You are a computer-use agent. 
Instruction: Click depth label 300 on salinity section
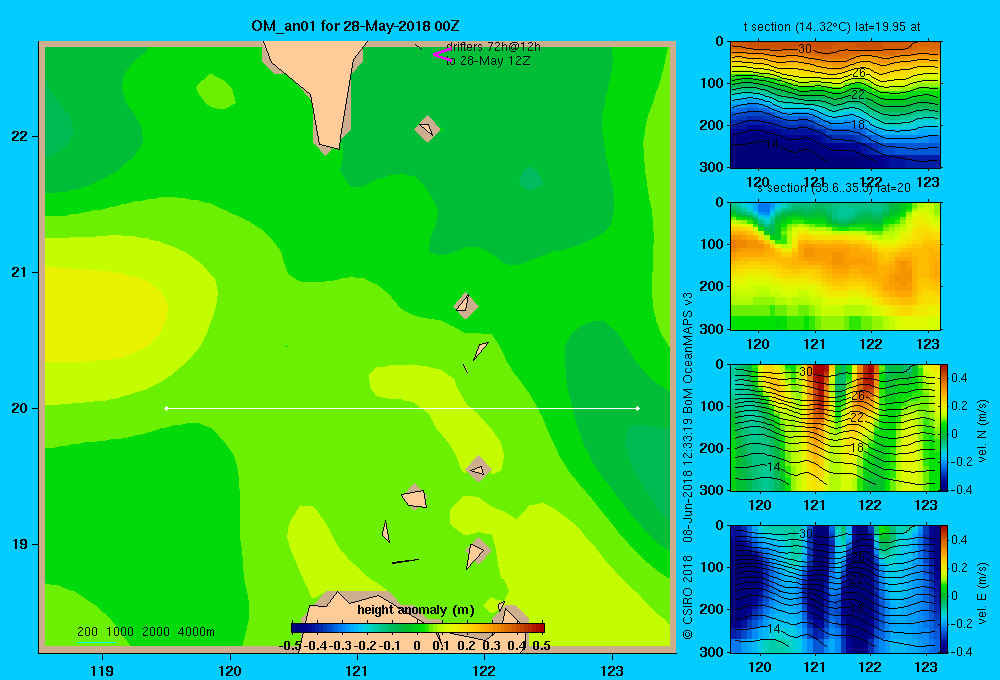point(712,329)
